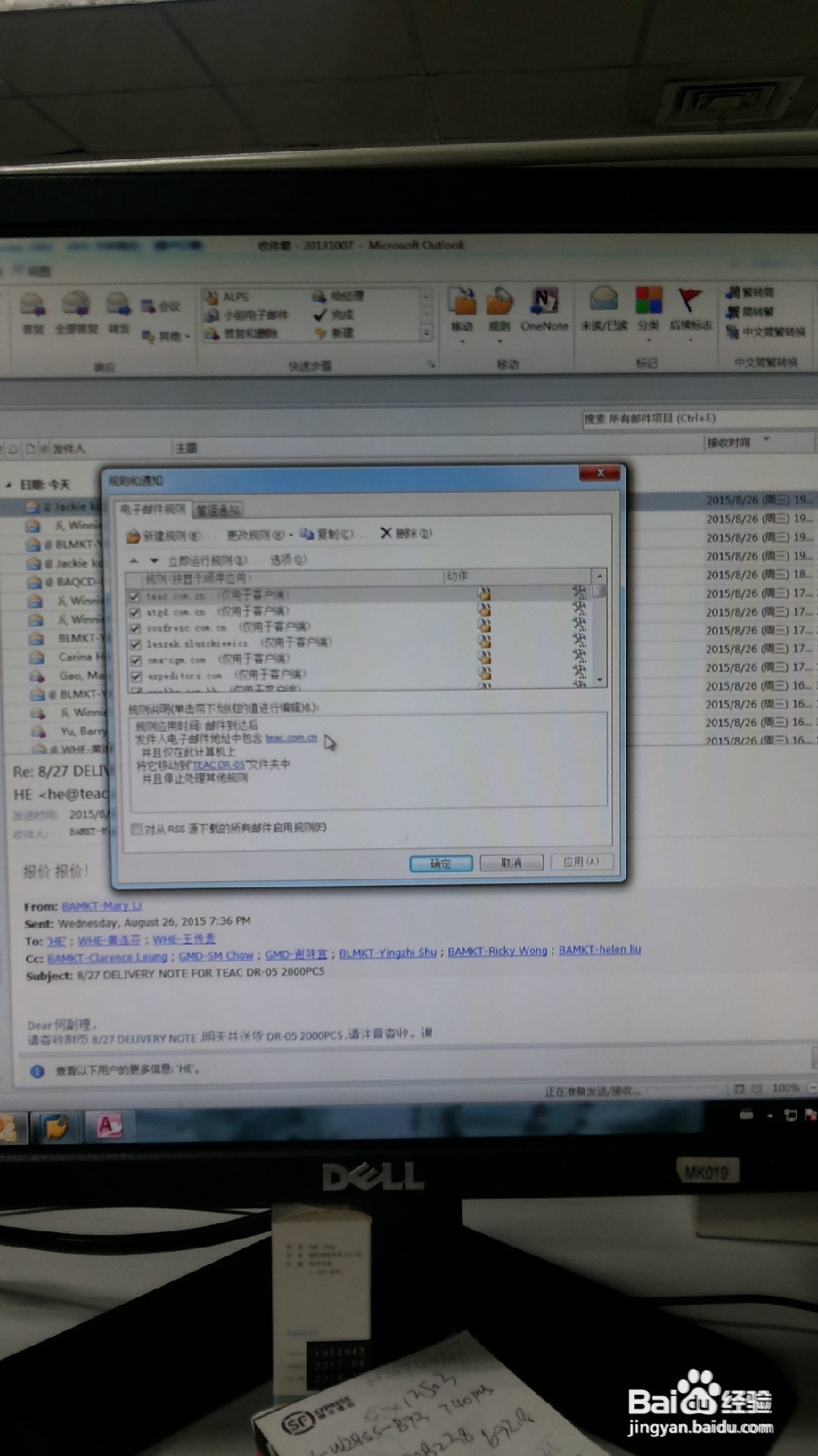Toggle the RSS feeds rules checkbox
818x1456 pixels.
[x=136, y=829]
